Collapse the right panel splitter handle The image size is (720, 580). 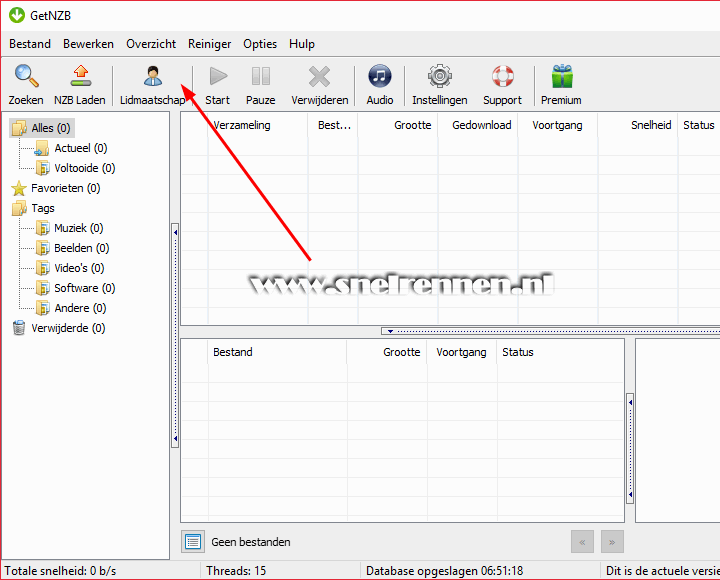630,448
